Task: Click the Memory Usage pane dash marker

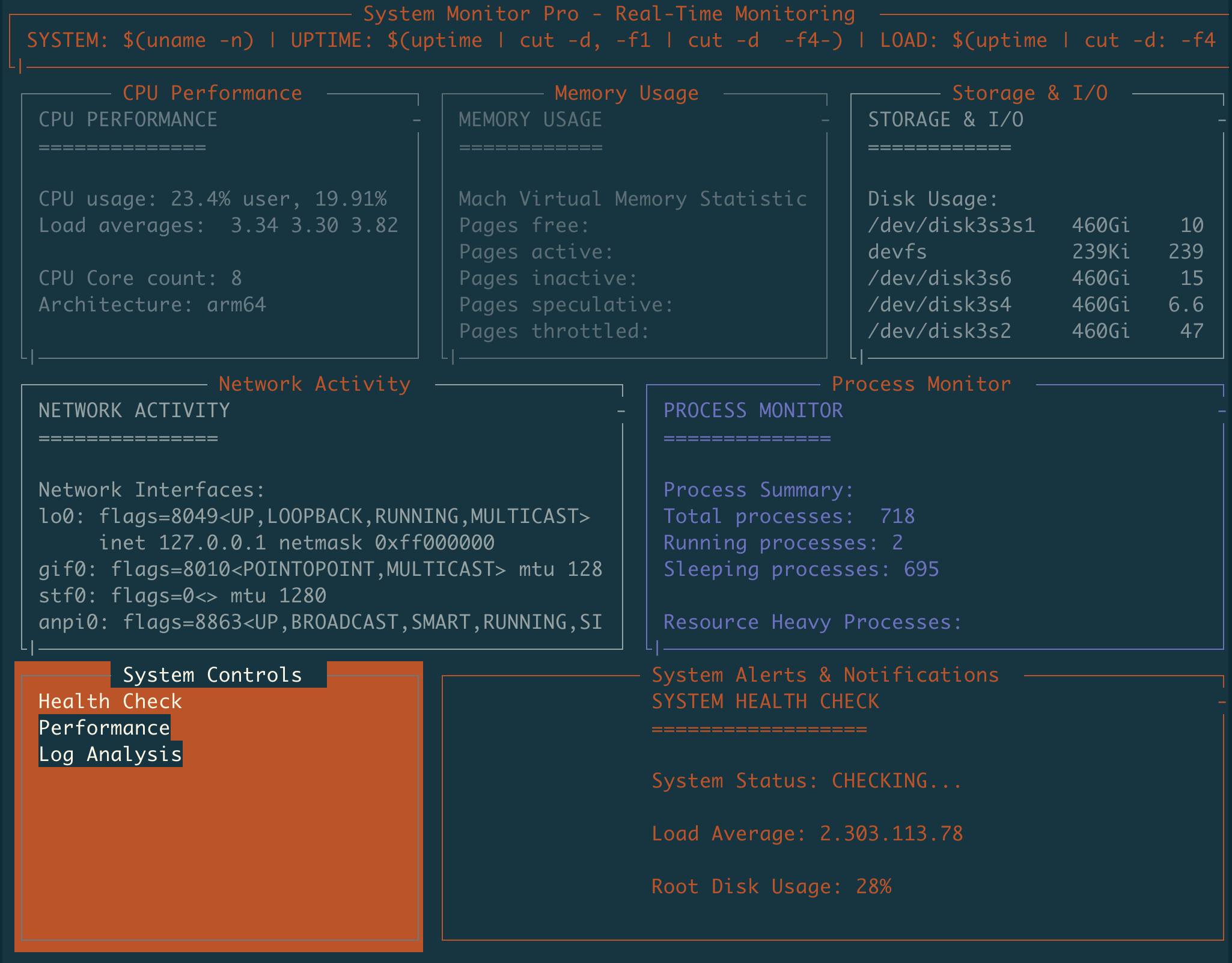Action: [826, 121]
